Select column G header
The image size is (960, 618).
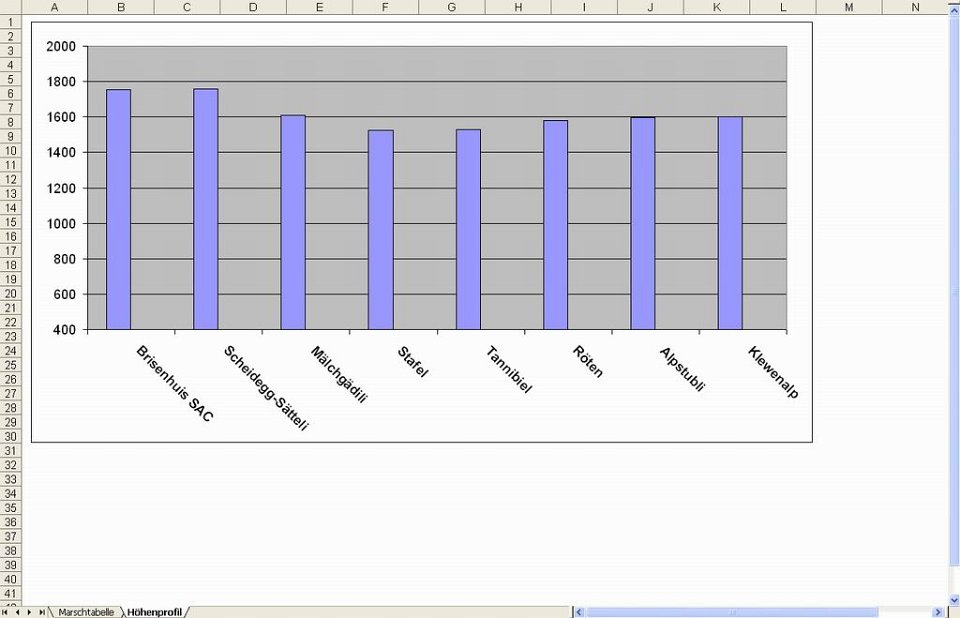pos(452,7)
